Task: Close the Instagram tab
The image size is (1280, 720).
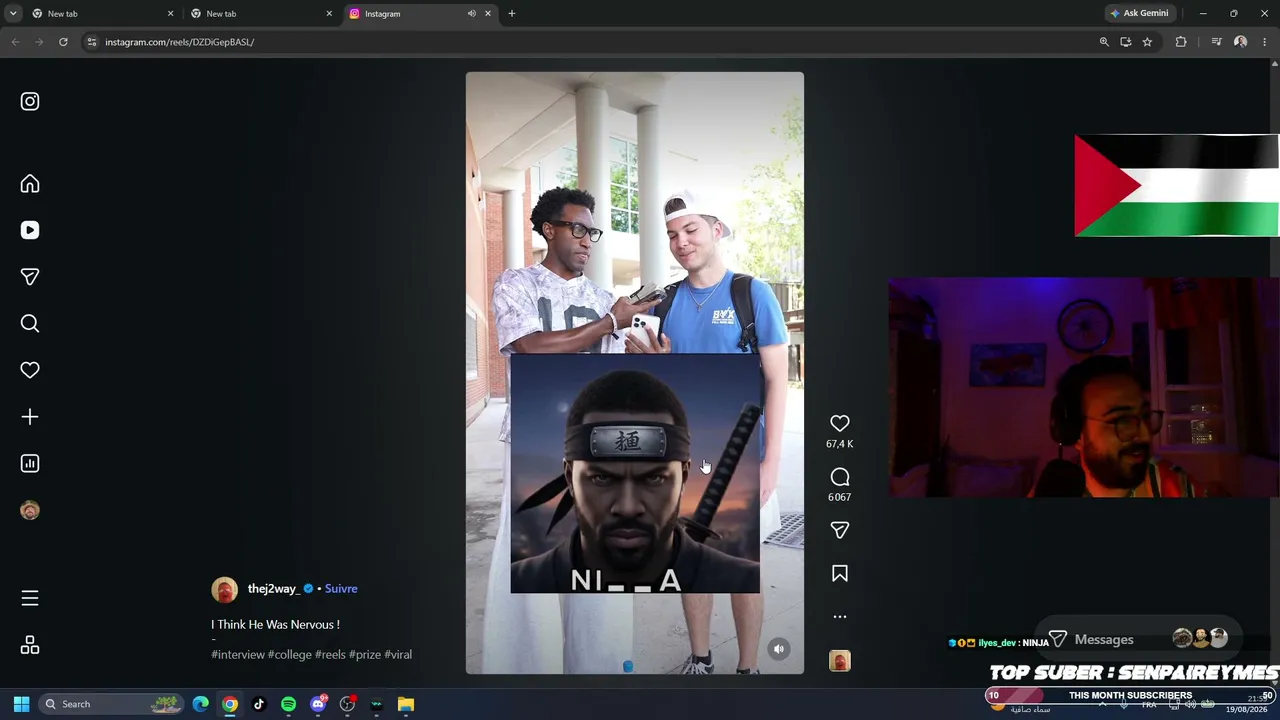Action: click(x=488, y=14)
